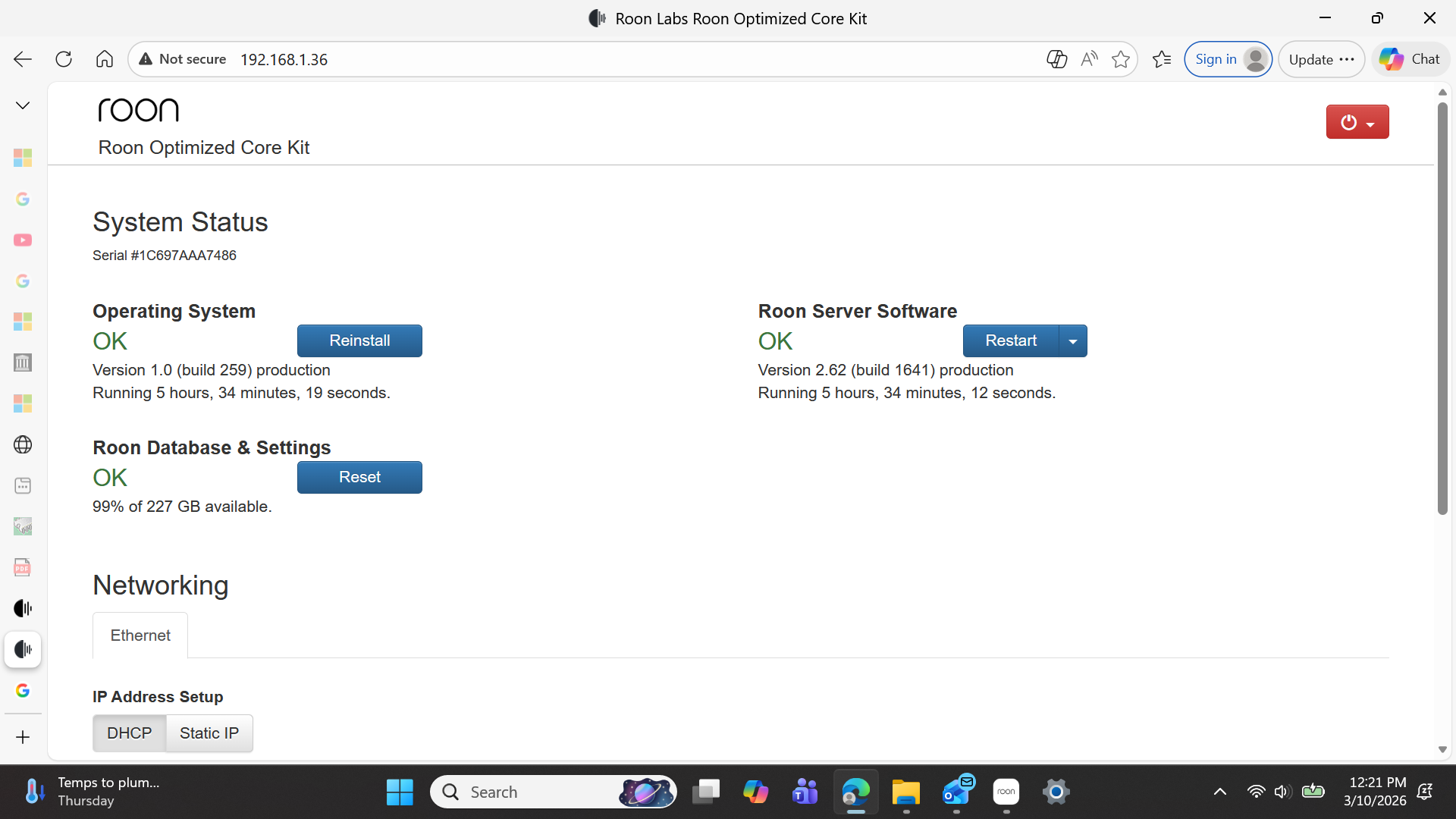The image size is (1456, 819).
Task: Click Reinstall operating system button
Action: [359, 341]
